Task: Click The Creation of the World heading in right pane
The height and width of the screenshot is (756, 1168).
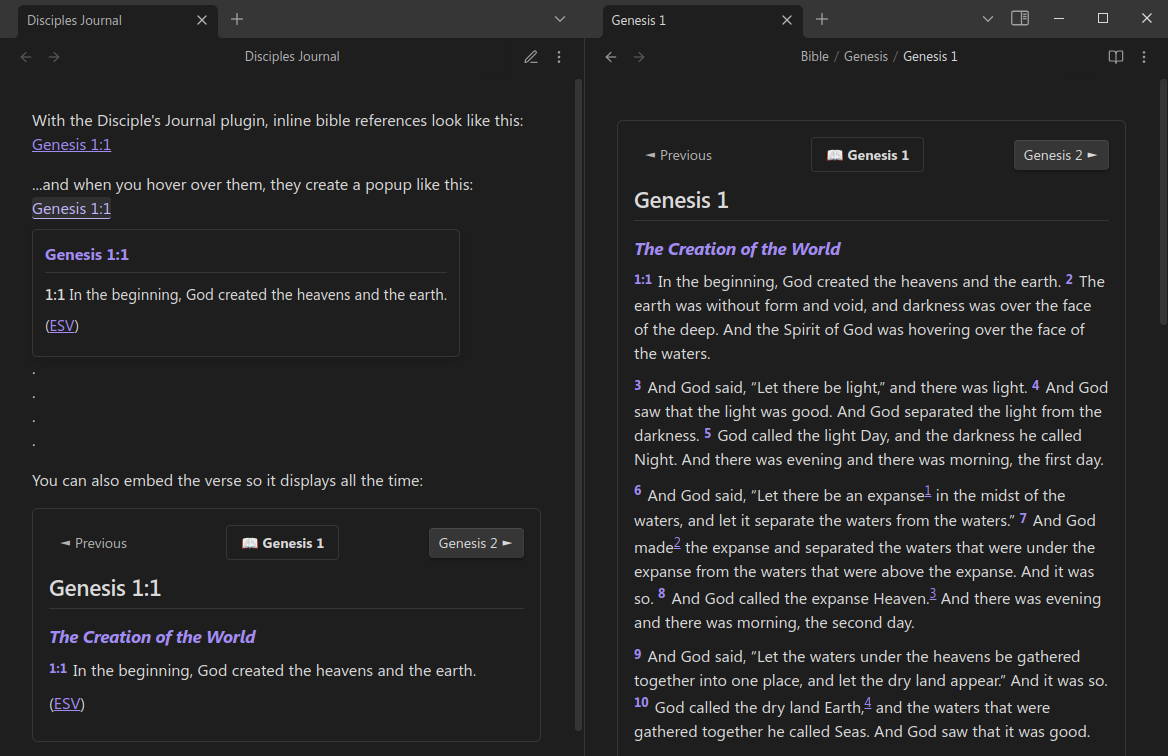Action: click(x=737, y=249)
